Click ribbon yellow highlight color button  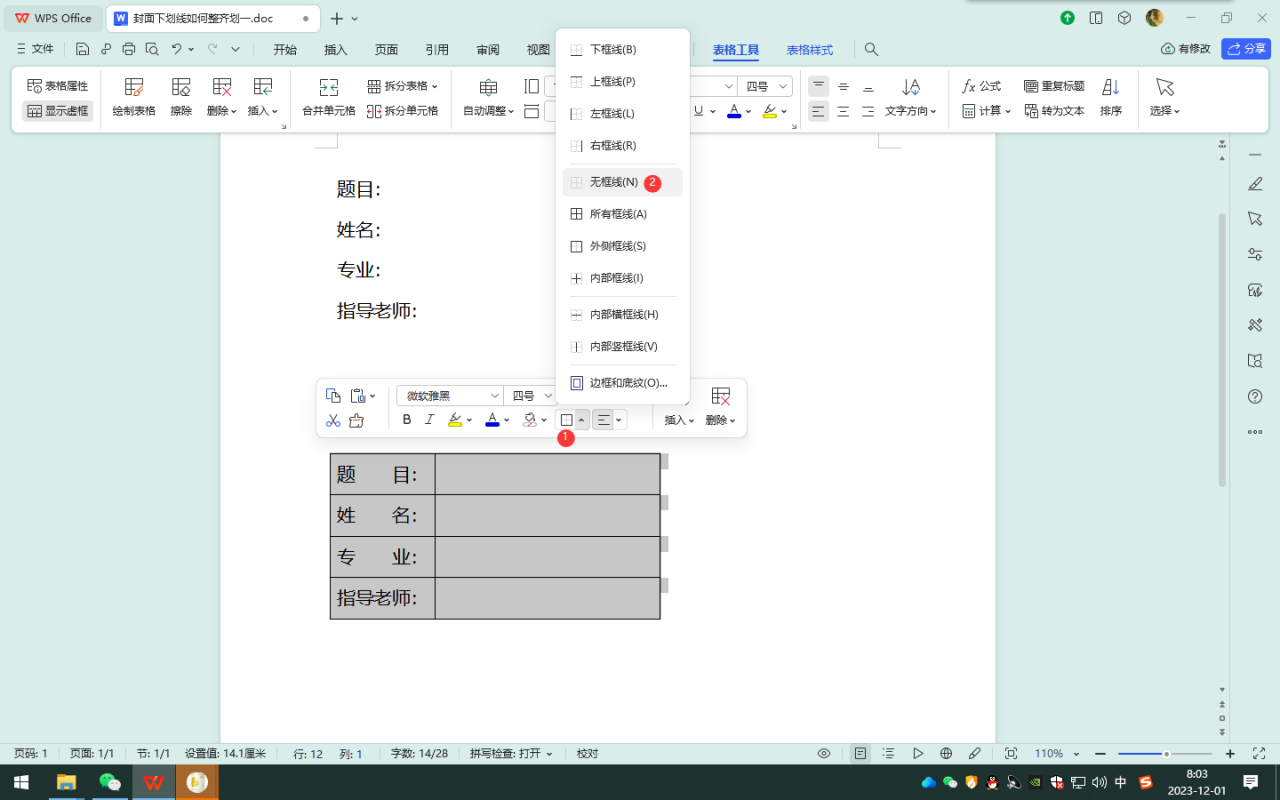(770, 111)
